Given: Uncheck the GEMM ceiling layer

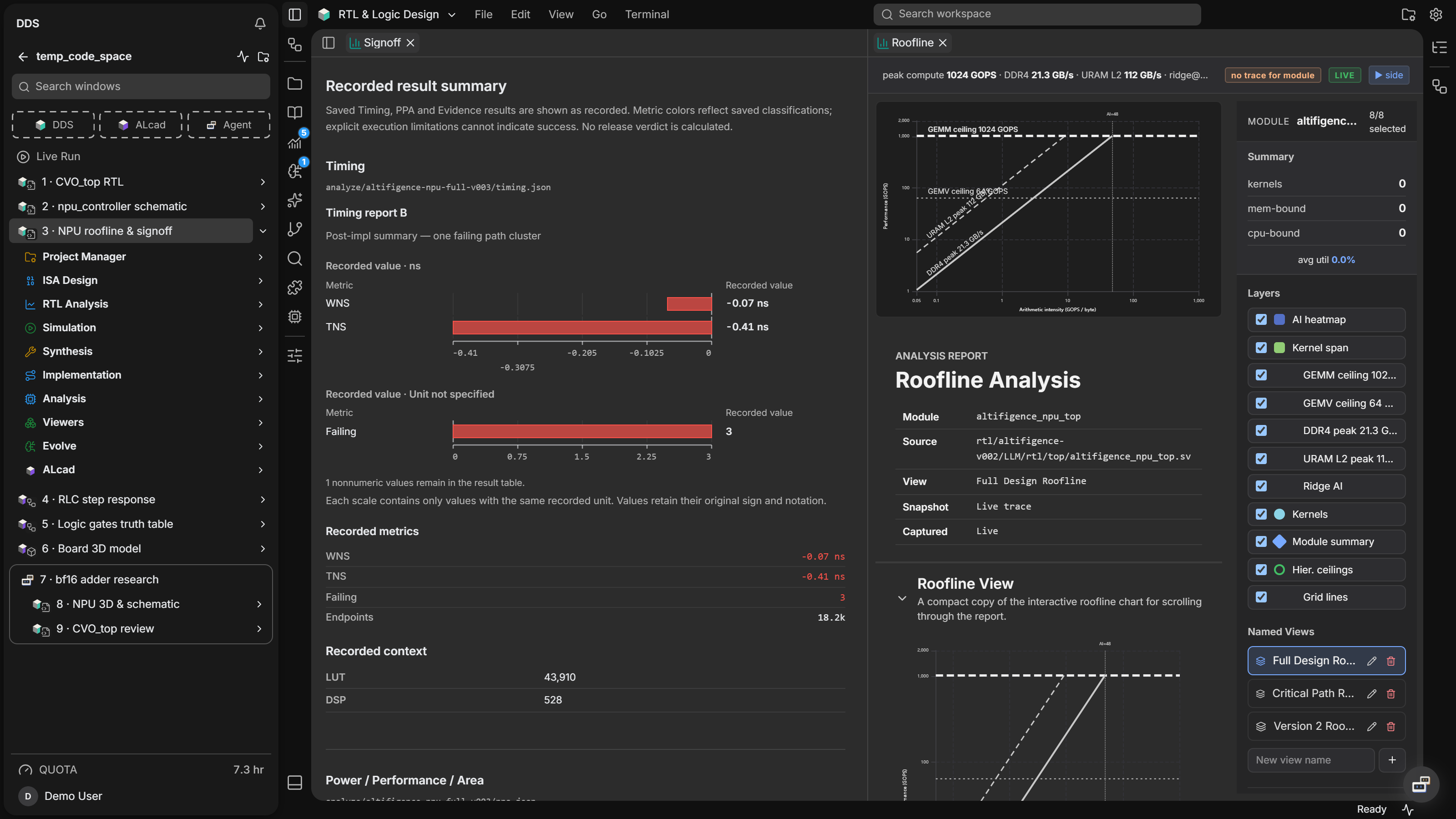Looking at the screenshot, I should tap(1261, 375).
